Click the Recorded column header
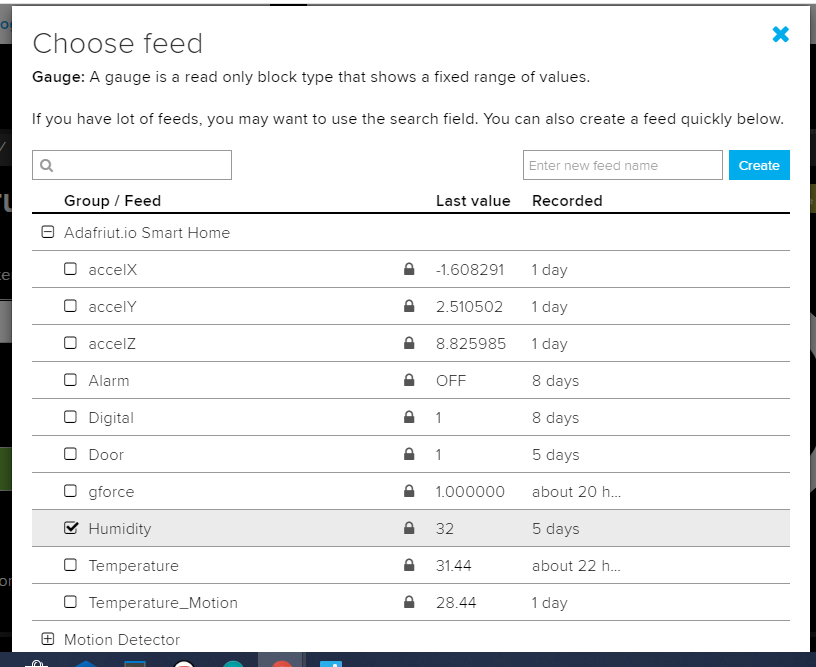The width and height of the screenshot is (816, 667). [x=566, y=201]
